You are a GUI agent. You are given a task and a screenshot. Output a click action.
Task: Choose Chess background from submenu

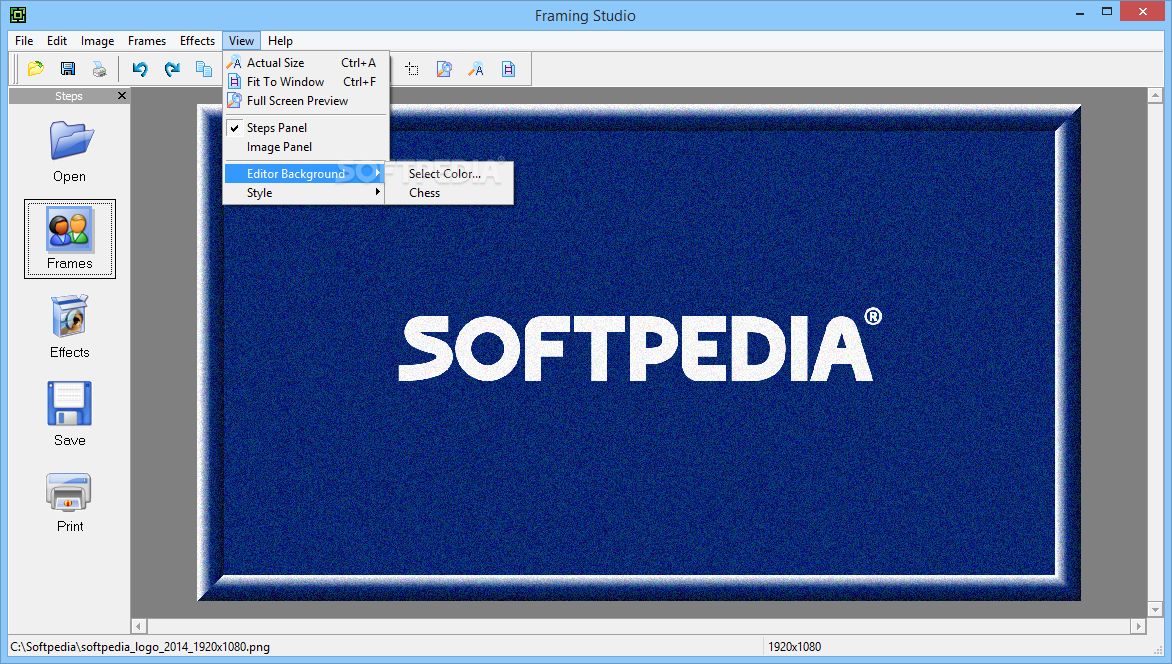tap(448, 193)
